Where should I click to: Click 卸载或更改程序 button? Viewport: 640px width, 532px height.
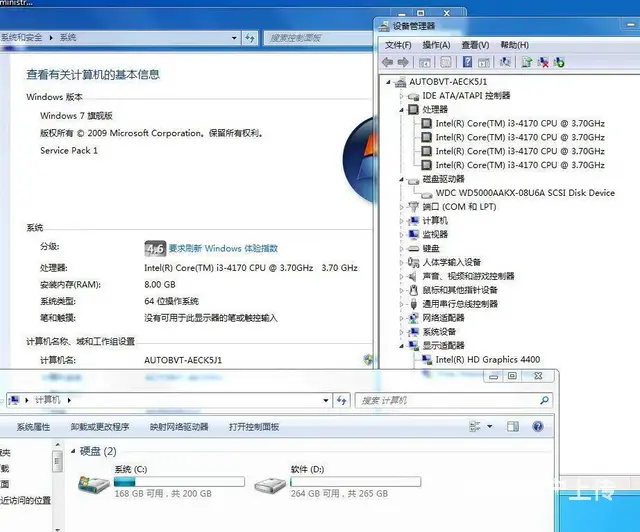[100, 427]
